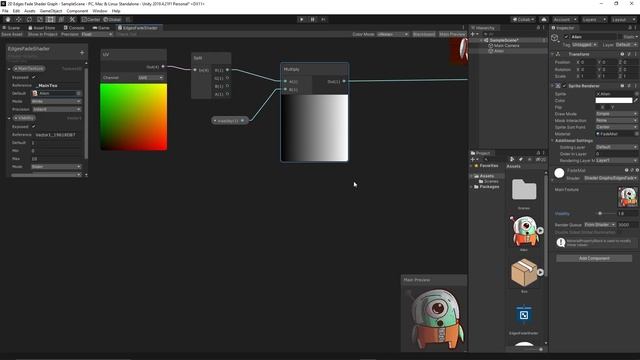This screenshot has width=640, height=360.
Task: Open Sprite field object picker
Action: [636, 93]
